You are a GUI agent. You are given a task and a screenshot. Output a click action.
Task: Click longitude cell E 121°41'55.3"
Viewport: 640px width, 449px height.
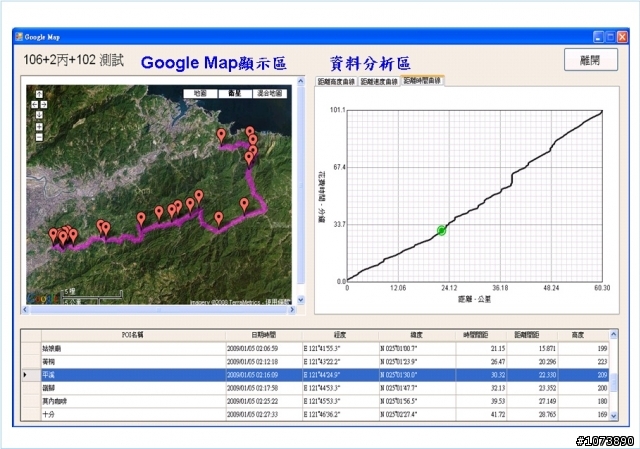[x=340, y=349]
